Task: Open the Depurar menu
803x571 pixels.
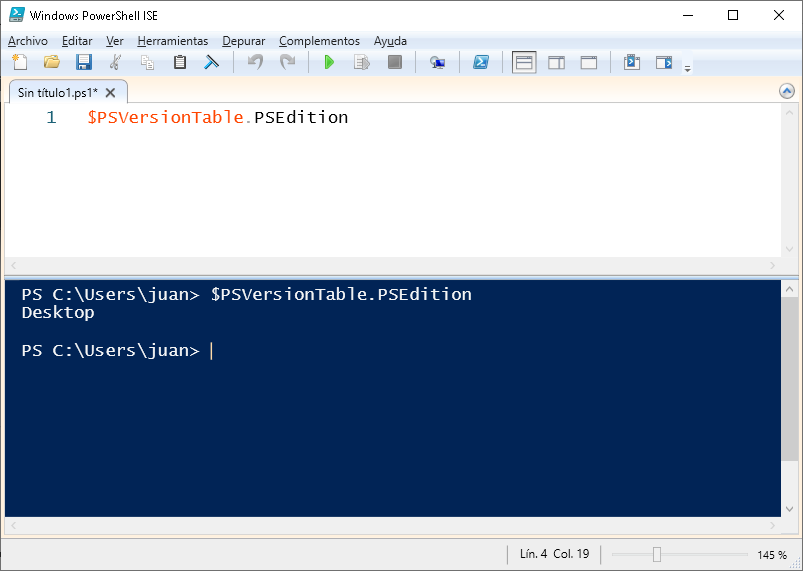Action: (243, 41)
